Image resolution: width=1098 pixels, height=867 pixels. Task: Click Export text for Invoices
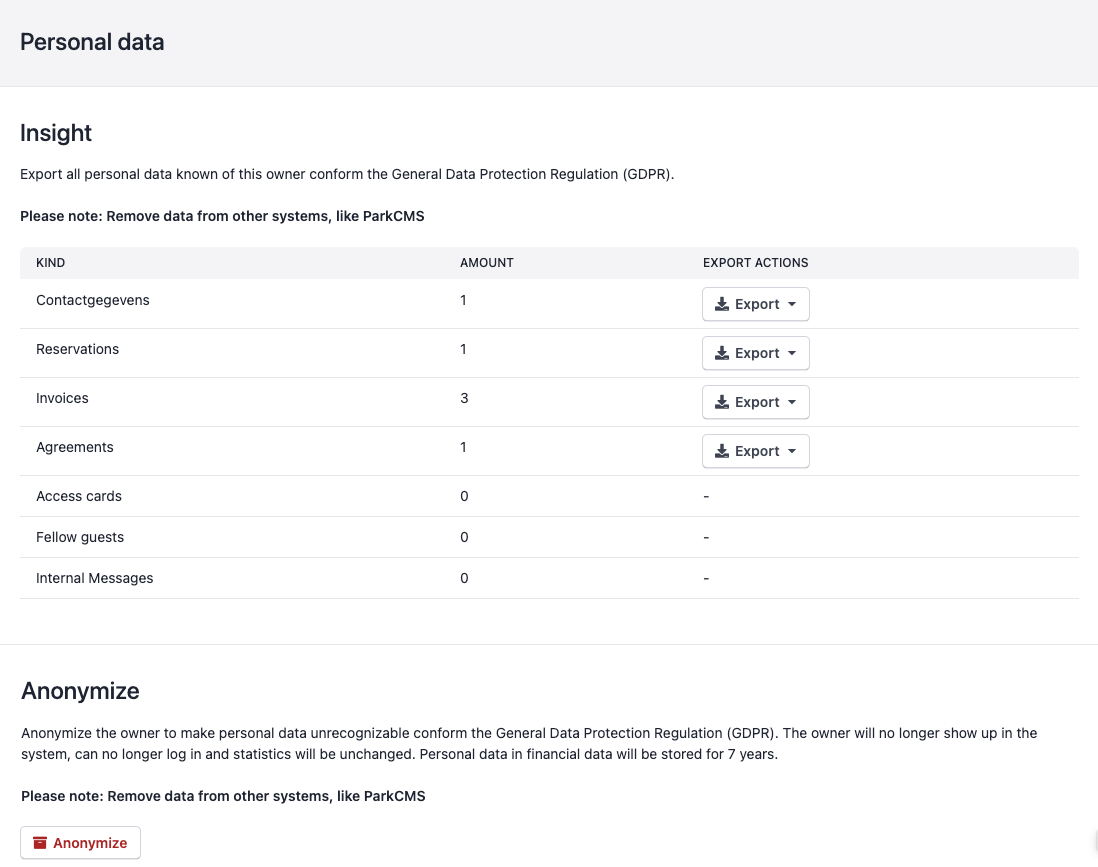(x=757, y=402)
